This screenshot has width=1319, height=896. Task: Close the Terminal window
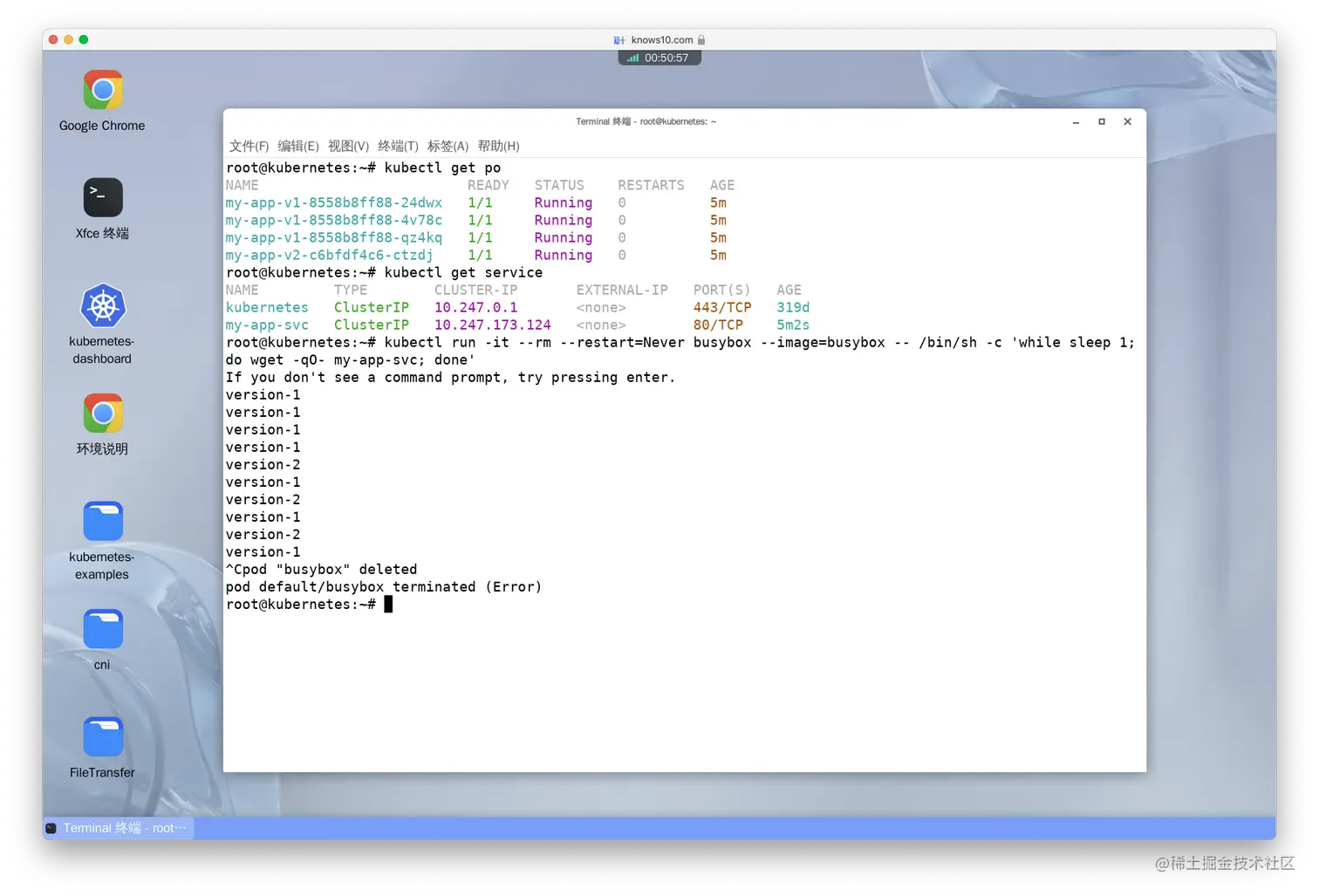[x=1128, y=122]
